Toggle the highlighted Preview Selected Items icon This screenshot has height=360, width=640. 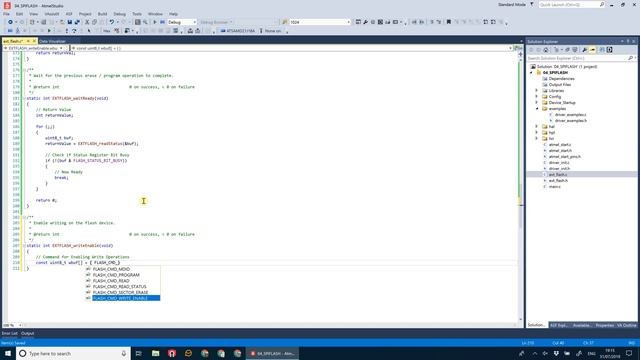click(592, 50)
